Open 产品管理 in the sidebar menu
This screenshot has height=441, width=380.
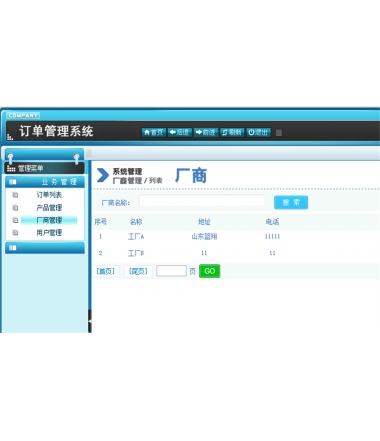49,207
